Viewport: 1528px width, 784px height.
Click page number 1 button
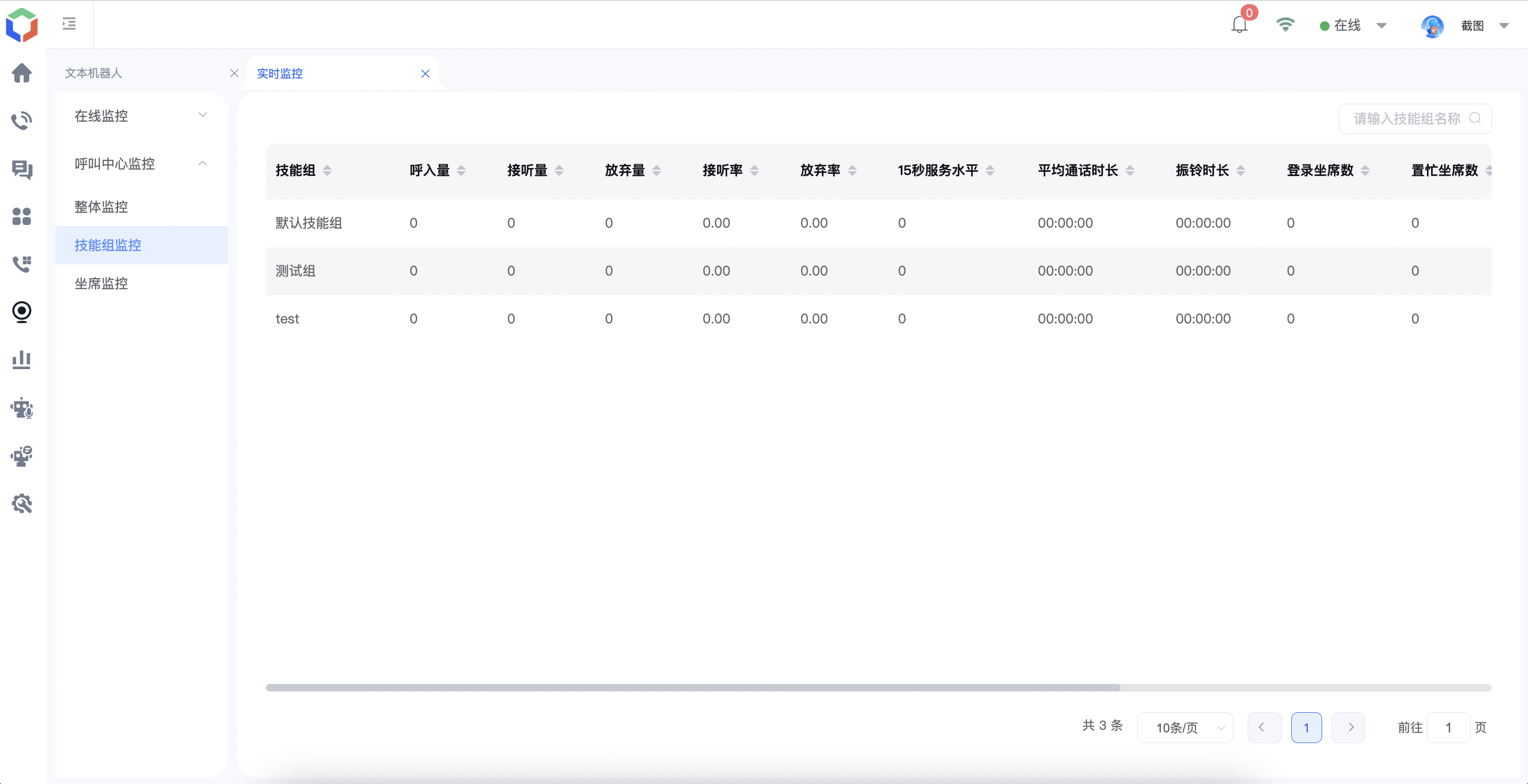point(1306,728)
